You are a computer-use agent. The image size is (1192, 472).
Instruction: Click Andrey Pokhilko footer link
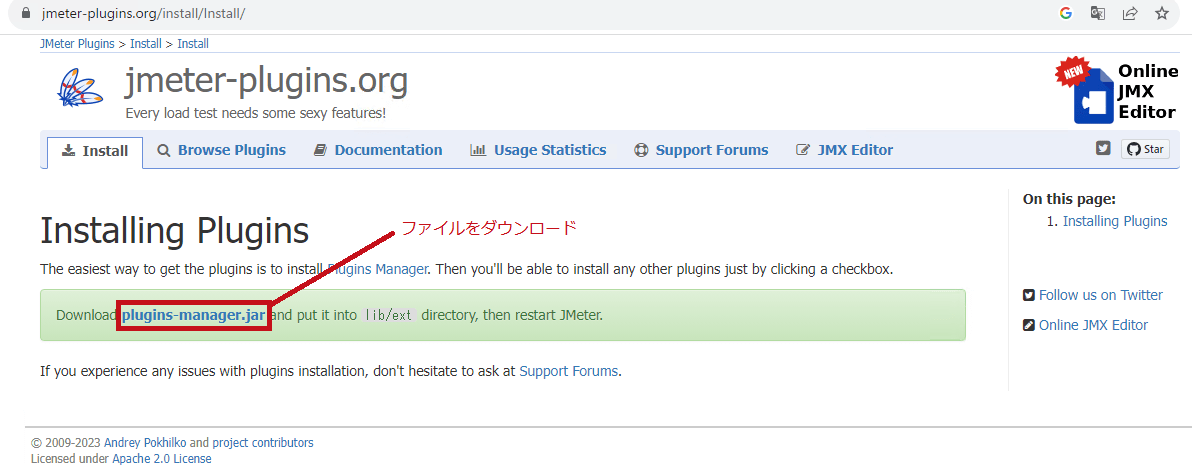[145, 442]
